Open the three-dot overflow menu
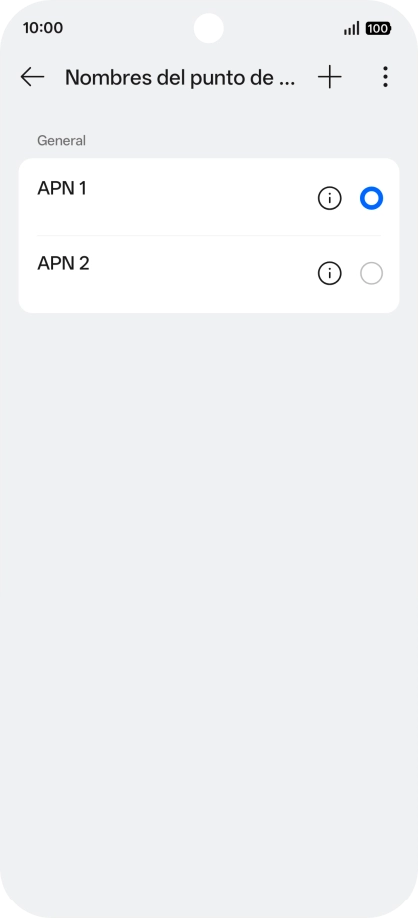 pos(385,77)
